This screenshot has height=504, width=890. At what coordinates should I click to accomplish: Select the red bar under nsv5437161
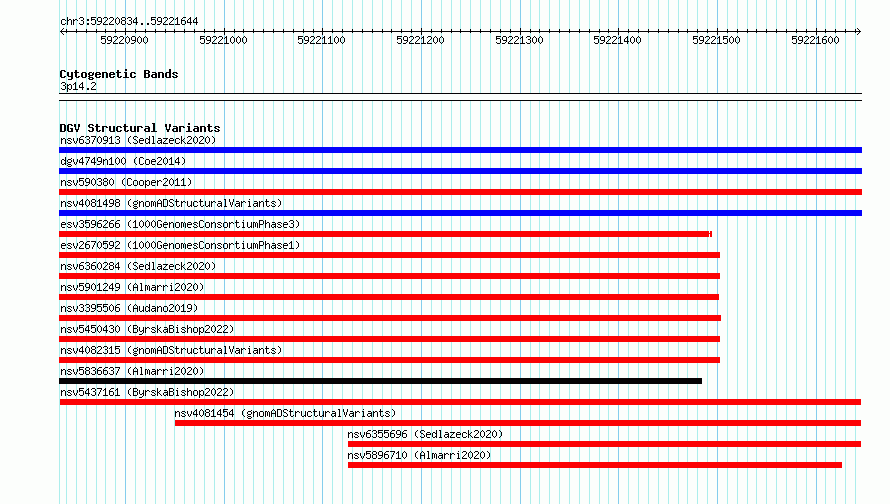460,402
